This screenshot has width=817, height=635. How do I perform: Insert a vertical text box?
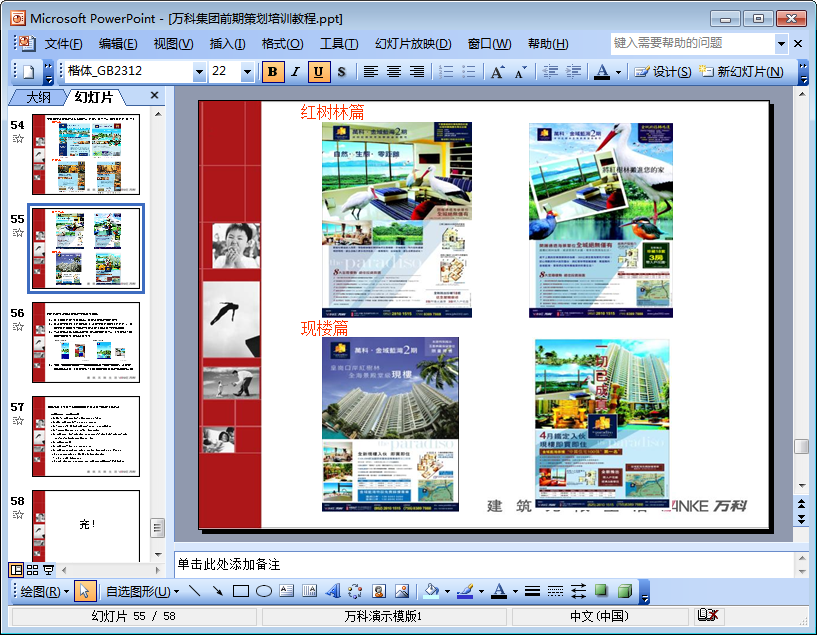click(x=310, y=591)
